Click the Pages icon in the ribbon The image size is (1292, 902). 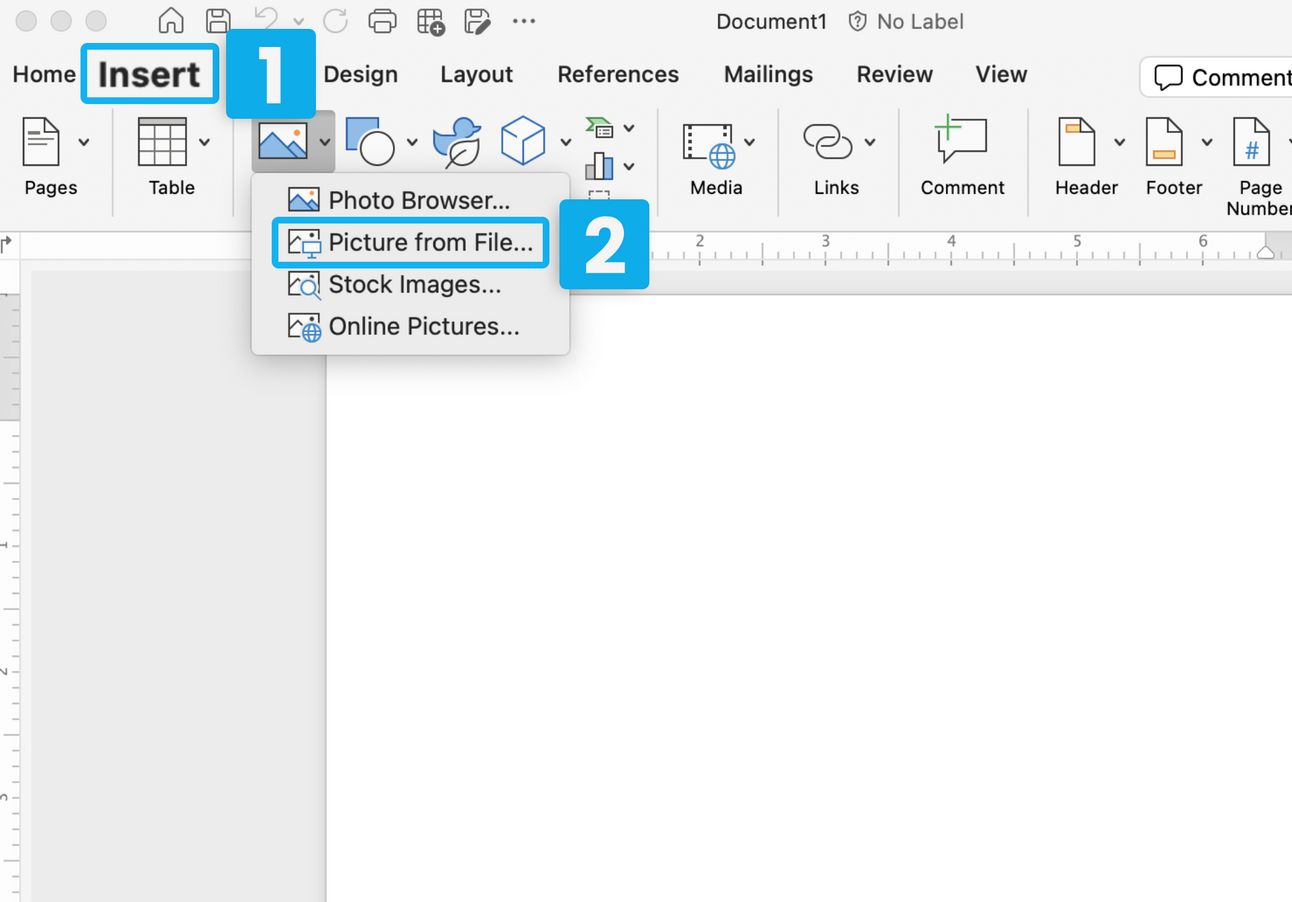(42, 142)
